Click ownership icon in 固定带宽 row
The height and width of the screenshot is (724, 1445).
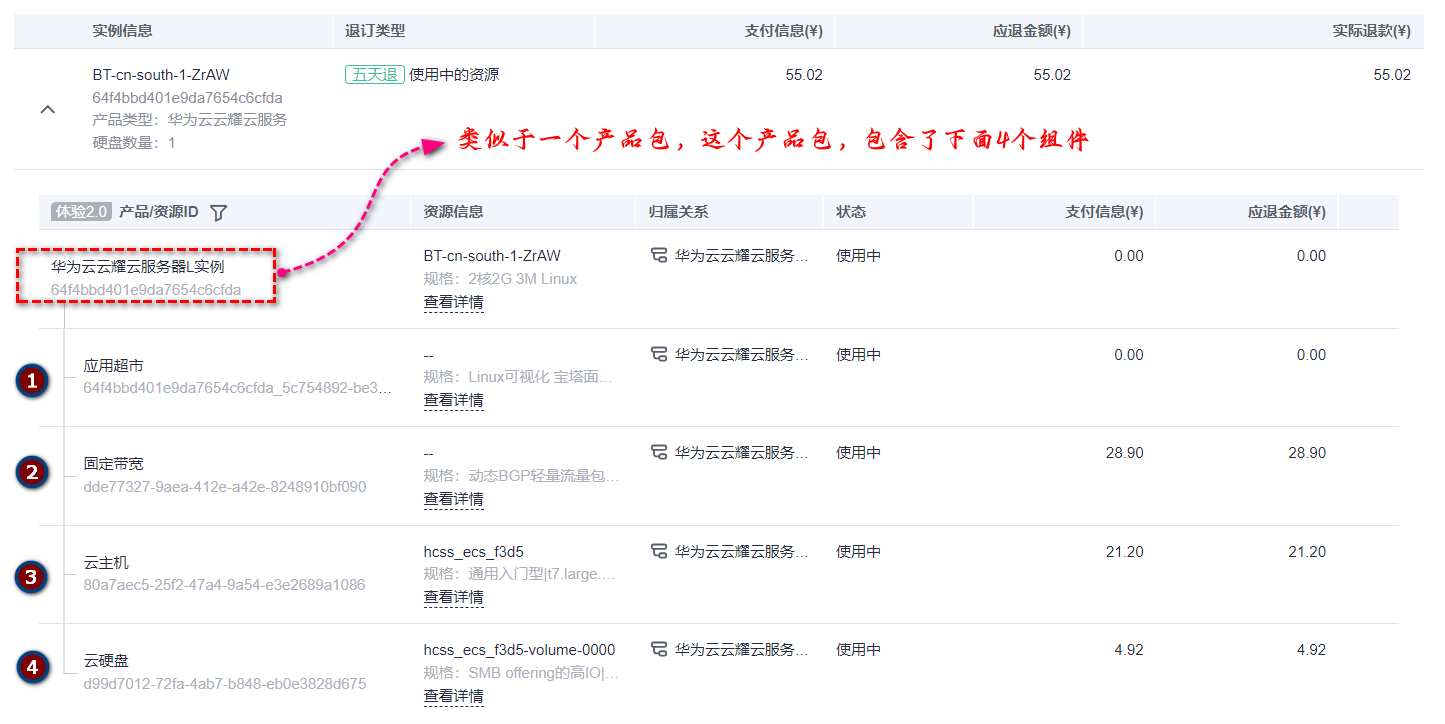coord(658,452)
